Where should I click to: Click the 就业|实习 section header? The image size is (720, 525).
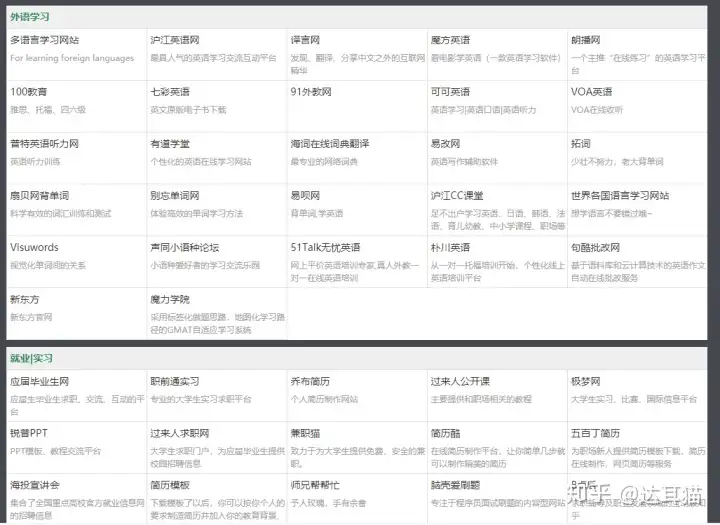(31, 358)
